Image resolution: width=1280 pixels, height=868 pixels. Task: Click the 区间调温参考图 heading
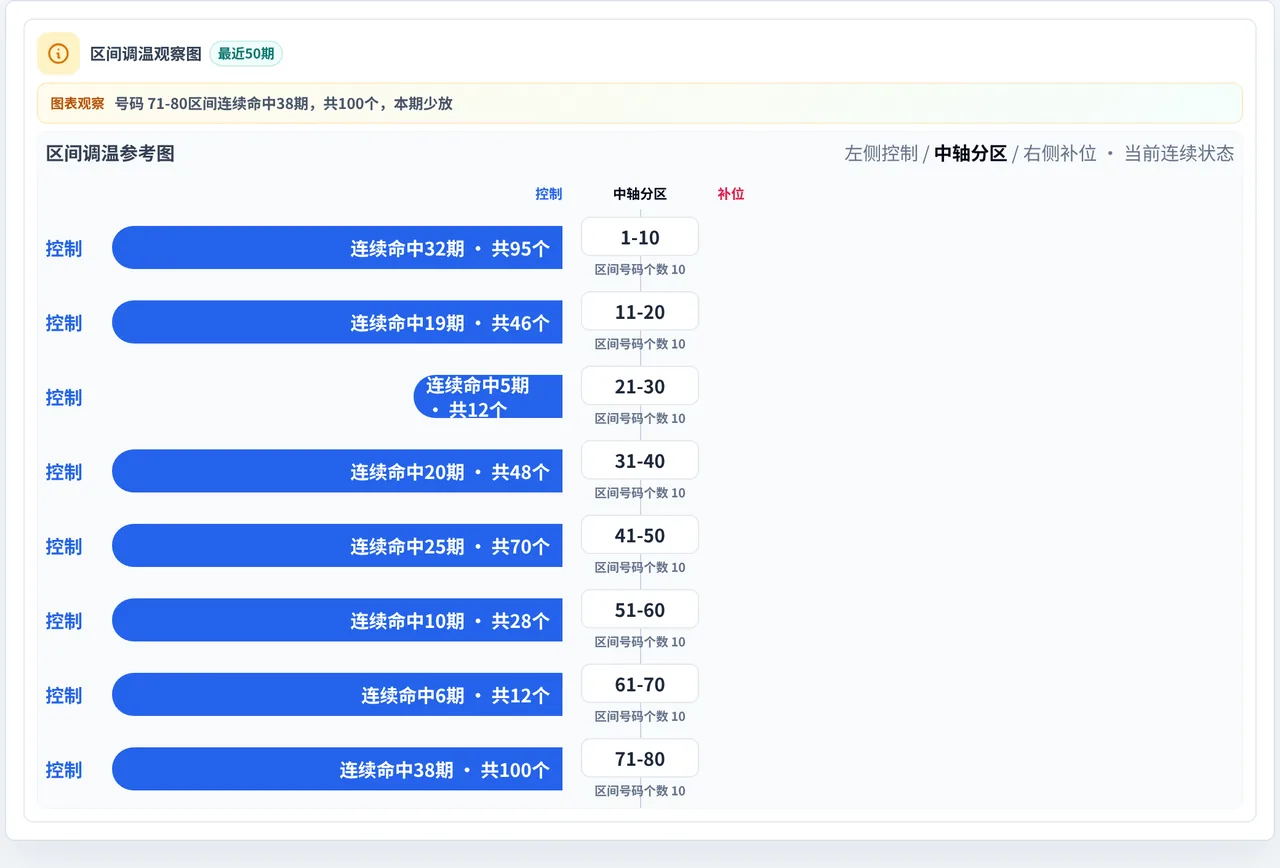coord(110,153)
